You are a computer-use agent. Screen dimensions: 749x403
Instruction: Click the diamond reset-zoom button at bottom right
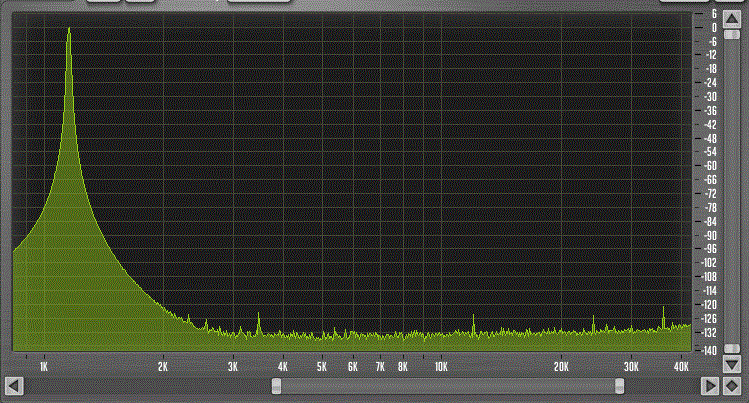coord(732,386)
